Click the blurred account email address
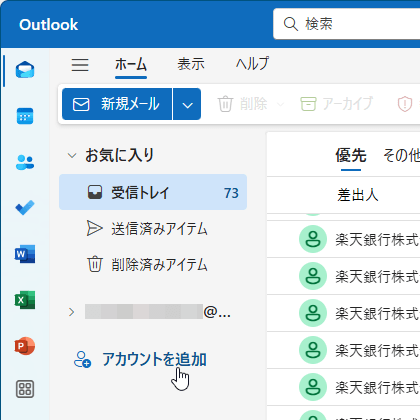420x420 pixels. [x=158, y=312]
